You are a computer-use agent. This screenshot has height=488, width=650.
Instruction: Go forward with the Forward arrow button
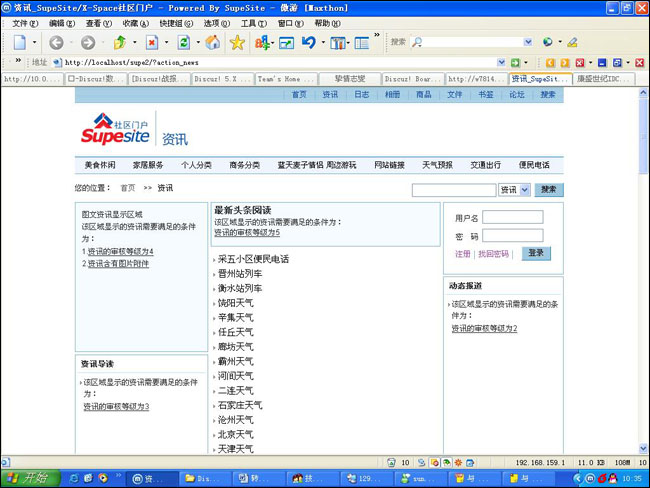[x=87, y=42]
